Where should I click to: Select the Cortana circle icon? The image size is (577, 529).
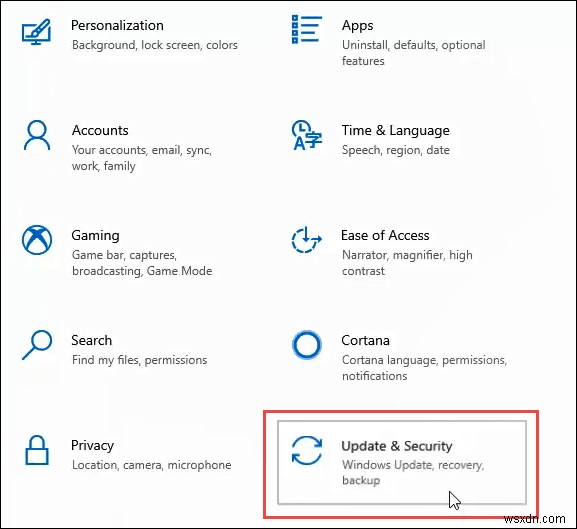307,345
